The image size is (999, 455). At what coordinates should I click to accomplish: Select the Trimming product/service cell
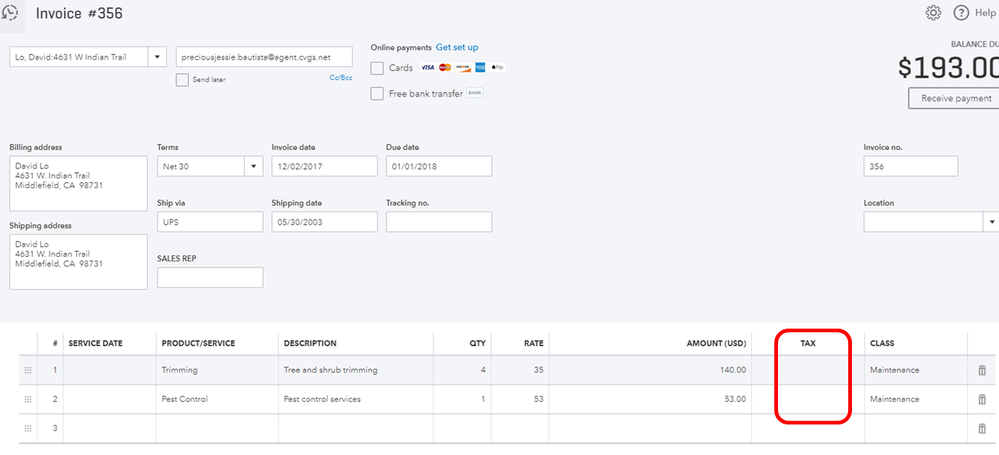(217, 370)
